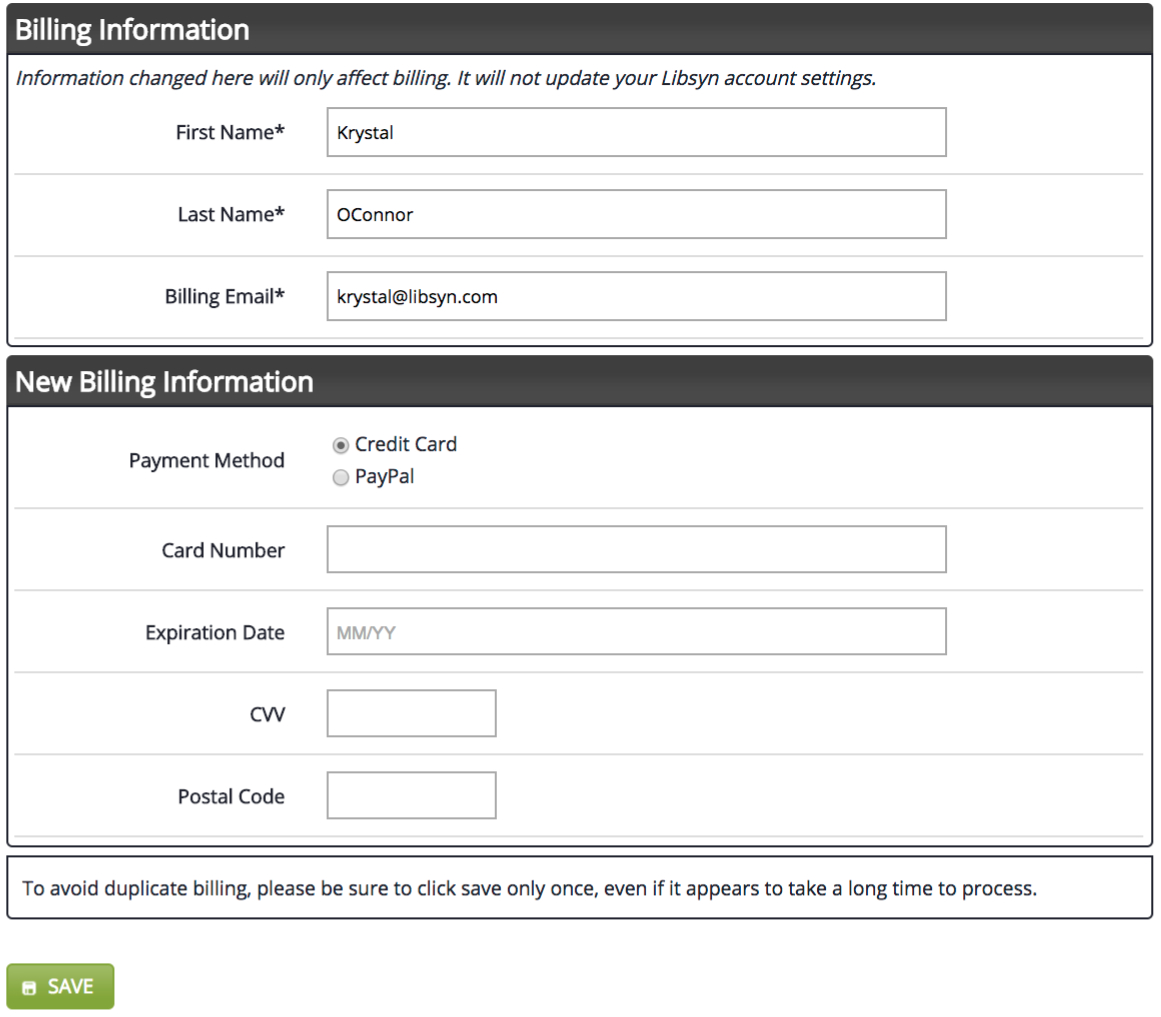The image size is (1161, 1017).
Task: Click inside the Last Name field
Action: [x=635, y=213]
